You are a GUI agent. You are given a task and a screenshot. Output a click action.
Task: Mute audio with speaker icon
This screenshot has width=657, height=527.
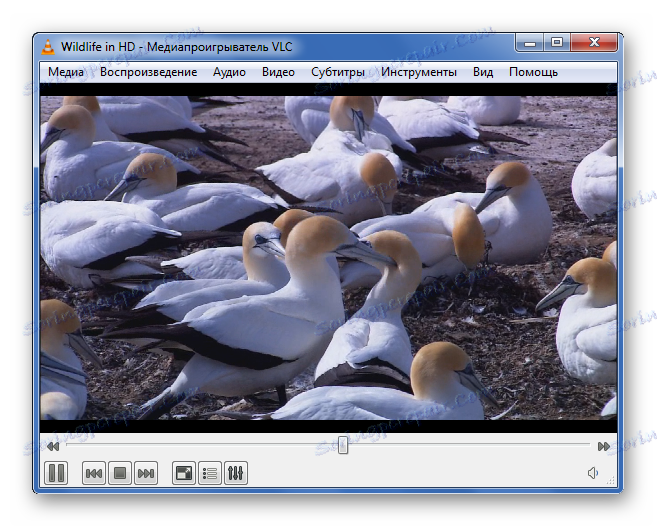click(593, 473)
